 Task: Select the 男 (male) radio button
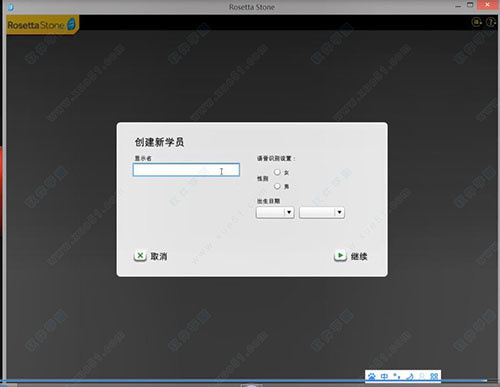tap(277, 186)
